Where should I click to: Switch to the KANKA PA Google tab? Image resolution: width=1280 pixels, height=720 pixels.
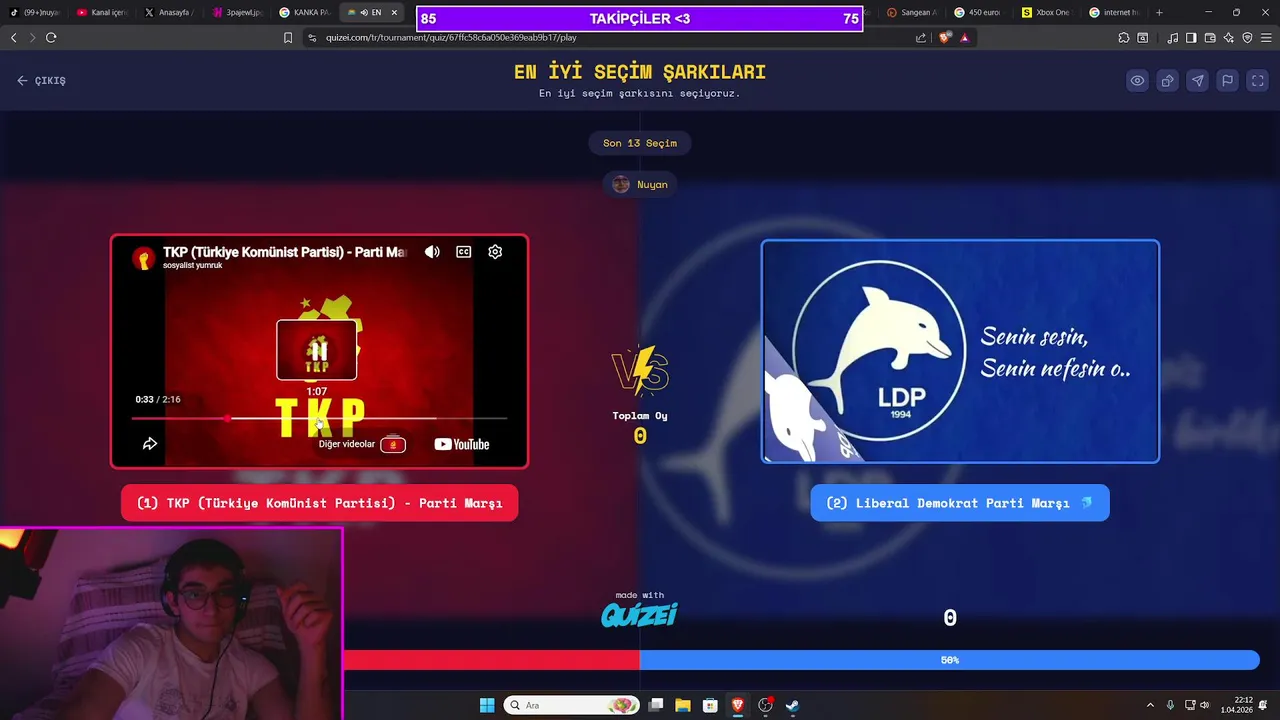click(305, 12)
